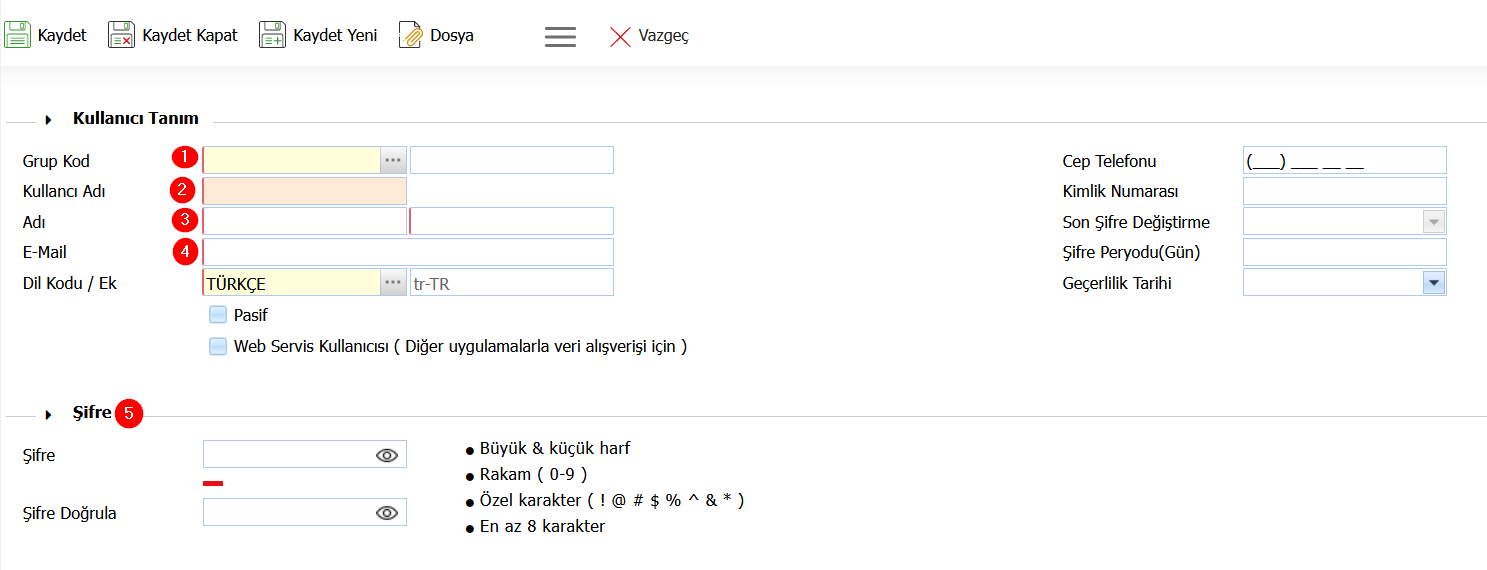This screenshot has height=570, width=1487.
Task: Click the 'Cep Telefonu' label
Action: tap(1109, 161)
